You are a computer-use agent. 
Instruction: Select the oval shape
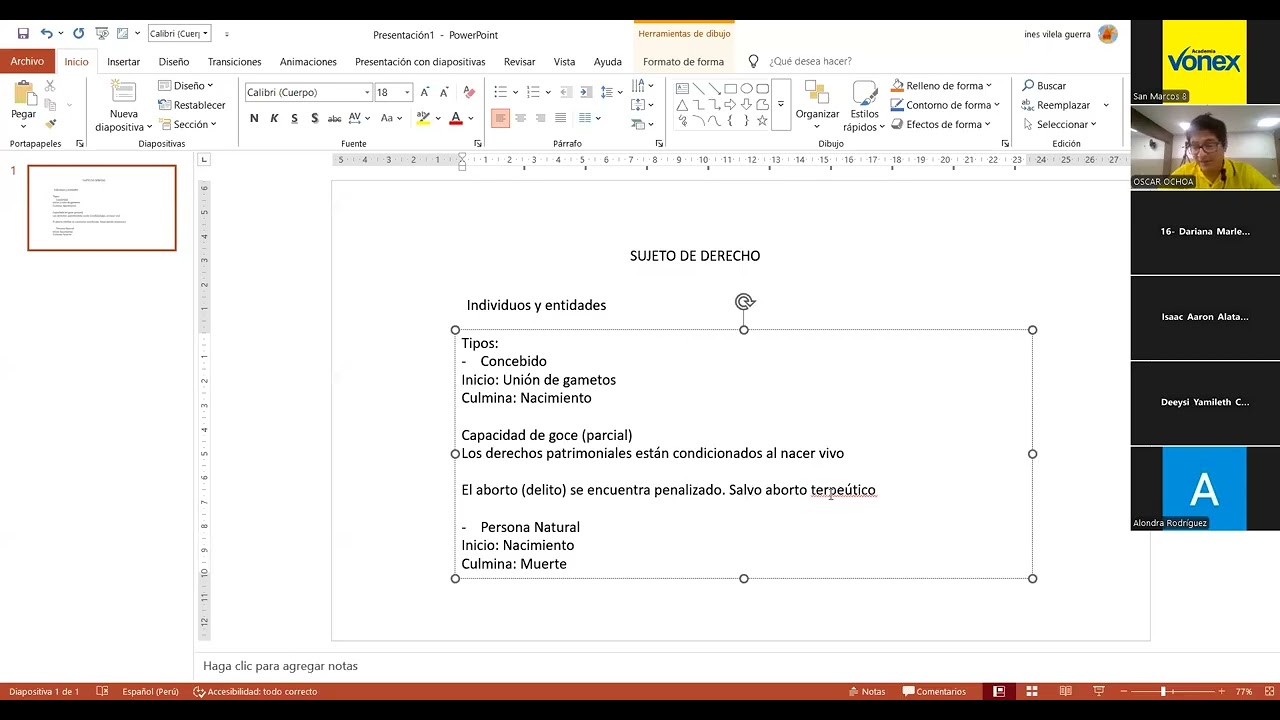(x=746, y=88)
